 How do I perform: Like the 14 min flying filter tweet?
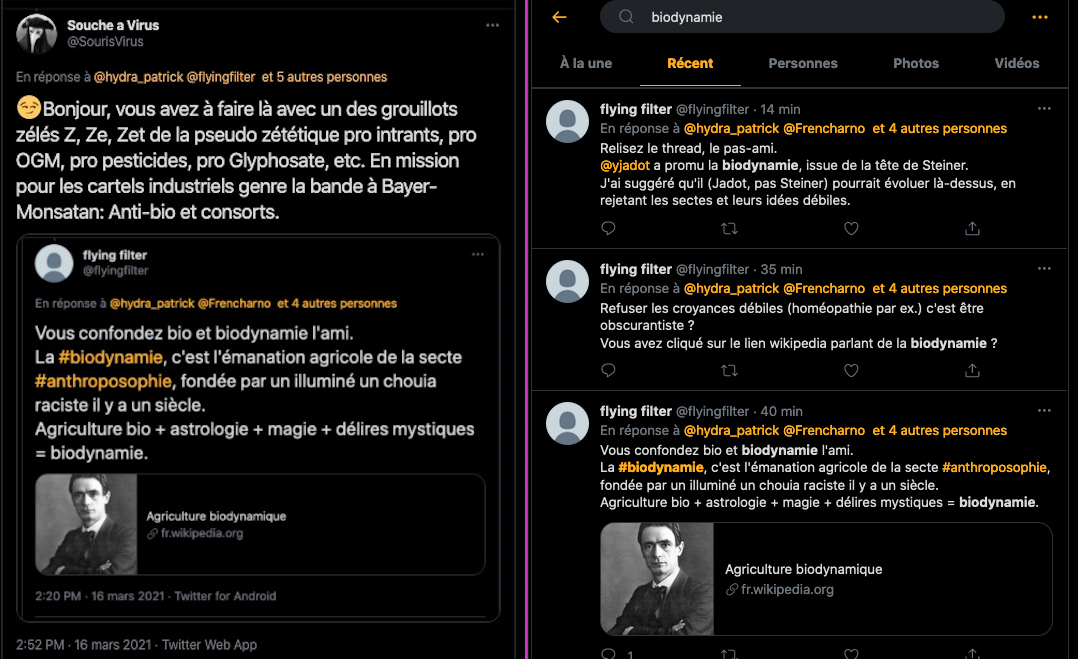[x=851, y=228]
